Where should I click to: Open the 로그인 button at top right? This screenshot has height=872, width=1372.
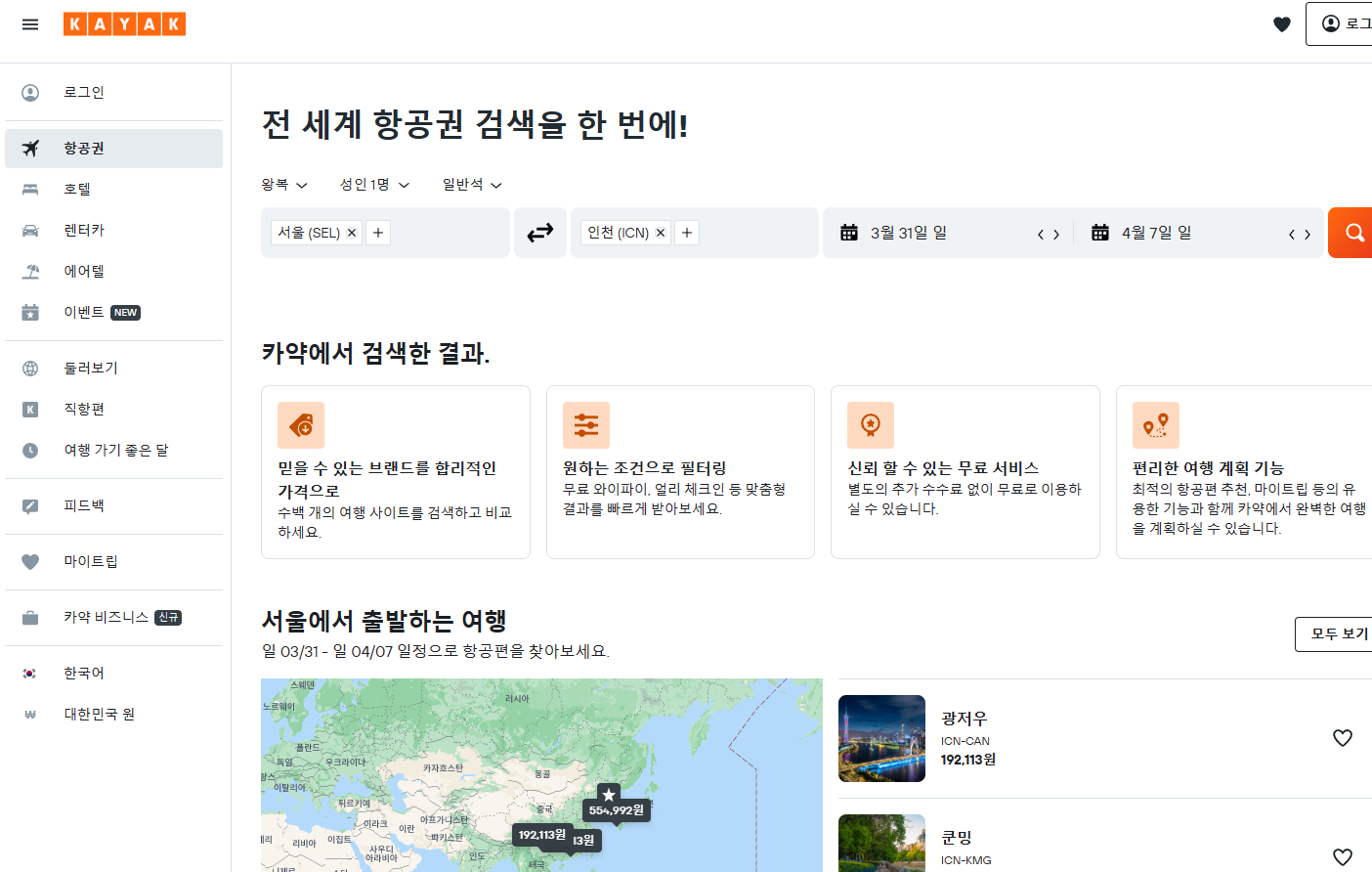pos(1347,23)
